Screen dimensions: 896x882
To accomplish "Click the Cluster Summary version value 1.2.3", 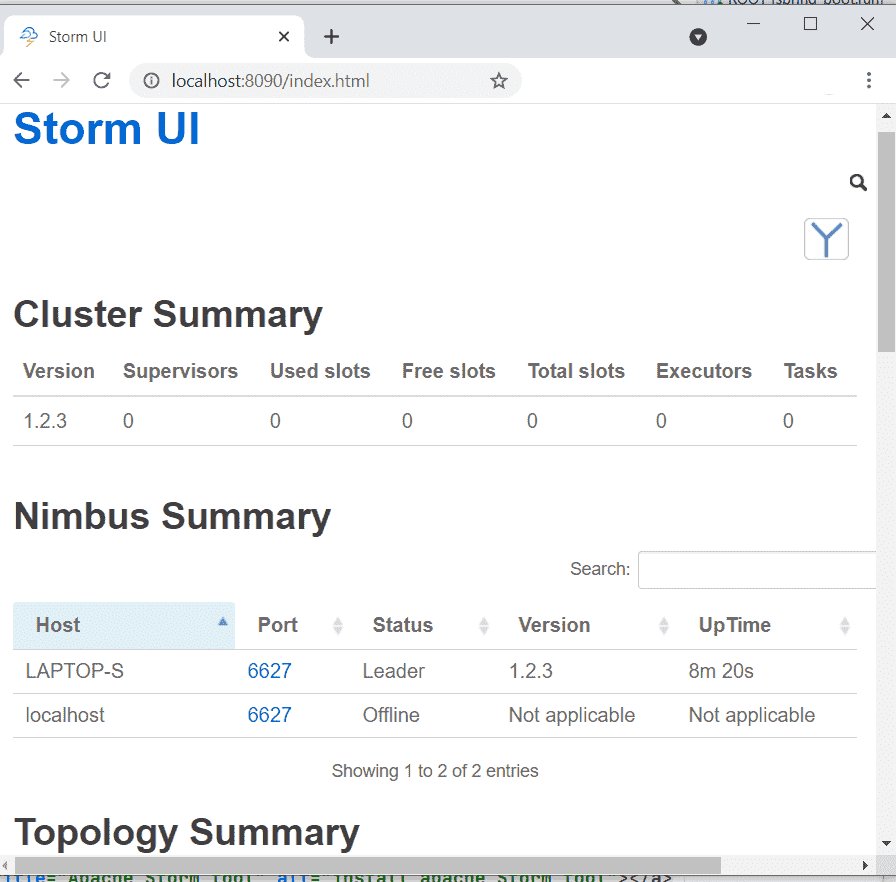I will pos(45,421).
